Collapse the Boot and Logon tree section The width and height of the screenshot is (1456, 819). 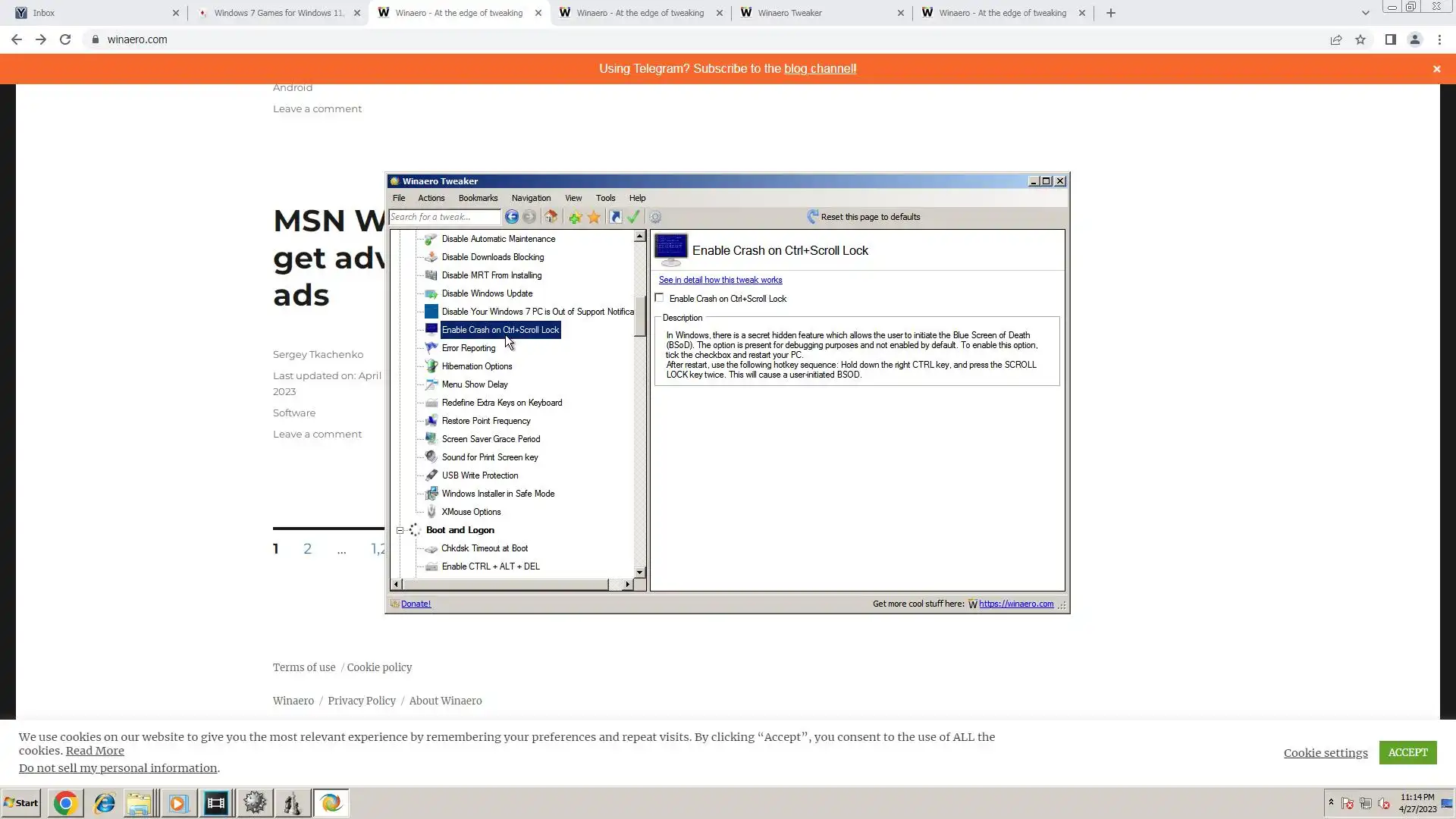pos(400,530)
